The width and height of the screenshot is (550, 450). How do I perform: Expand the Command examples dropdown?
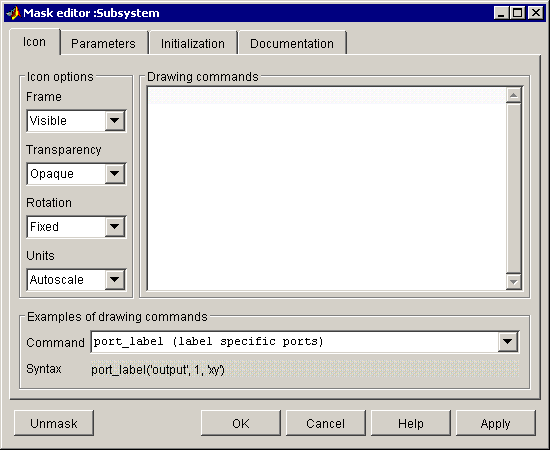click(508, 342)
